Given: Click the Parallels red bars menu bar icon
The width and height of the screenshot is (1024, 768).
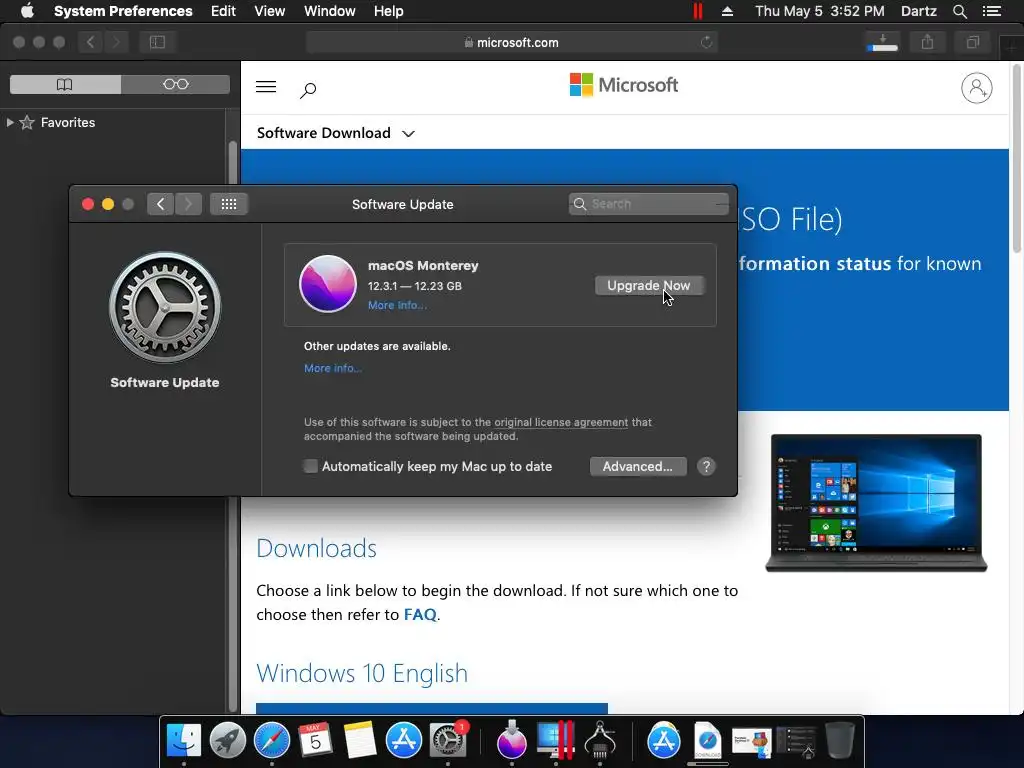Looking at the screenshot, I should (697, 11).
